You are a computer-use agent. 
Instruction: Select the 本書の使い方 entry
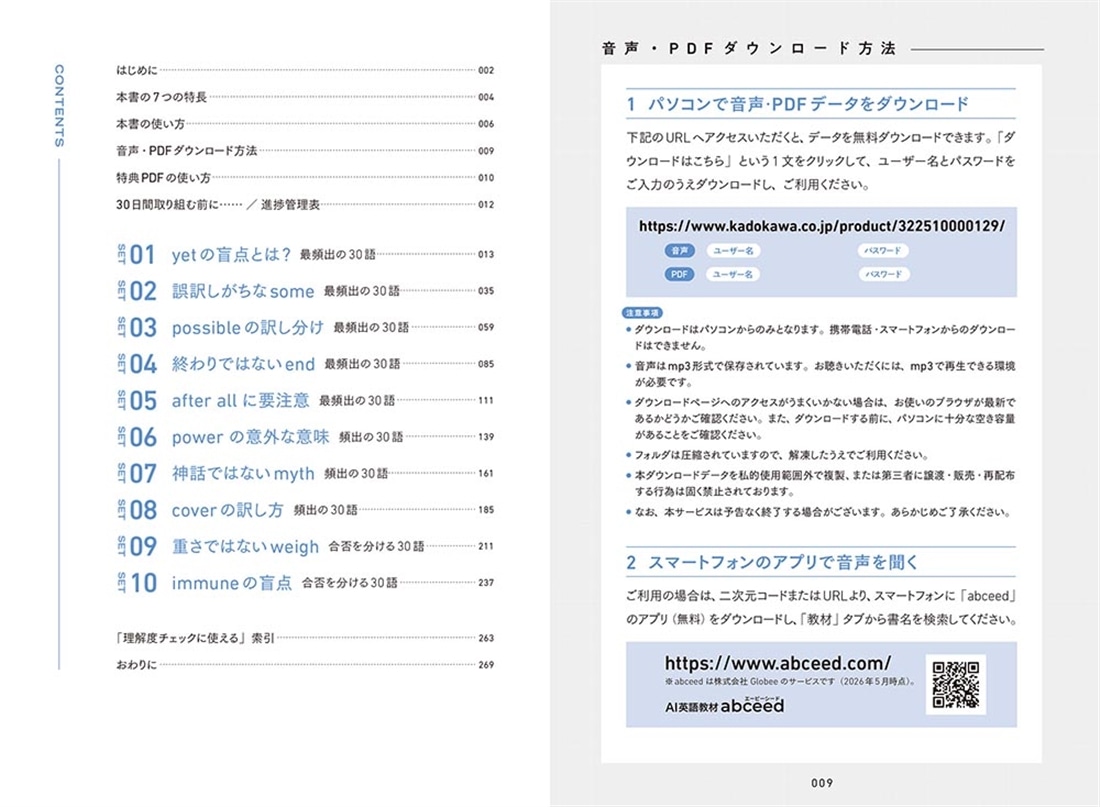pos(304,124)
